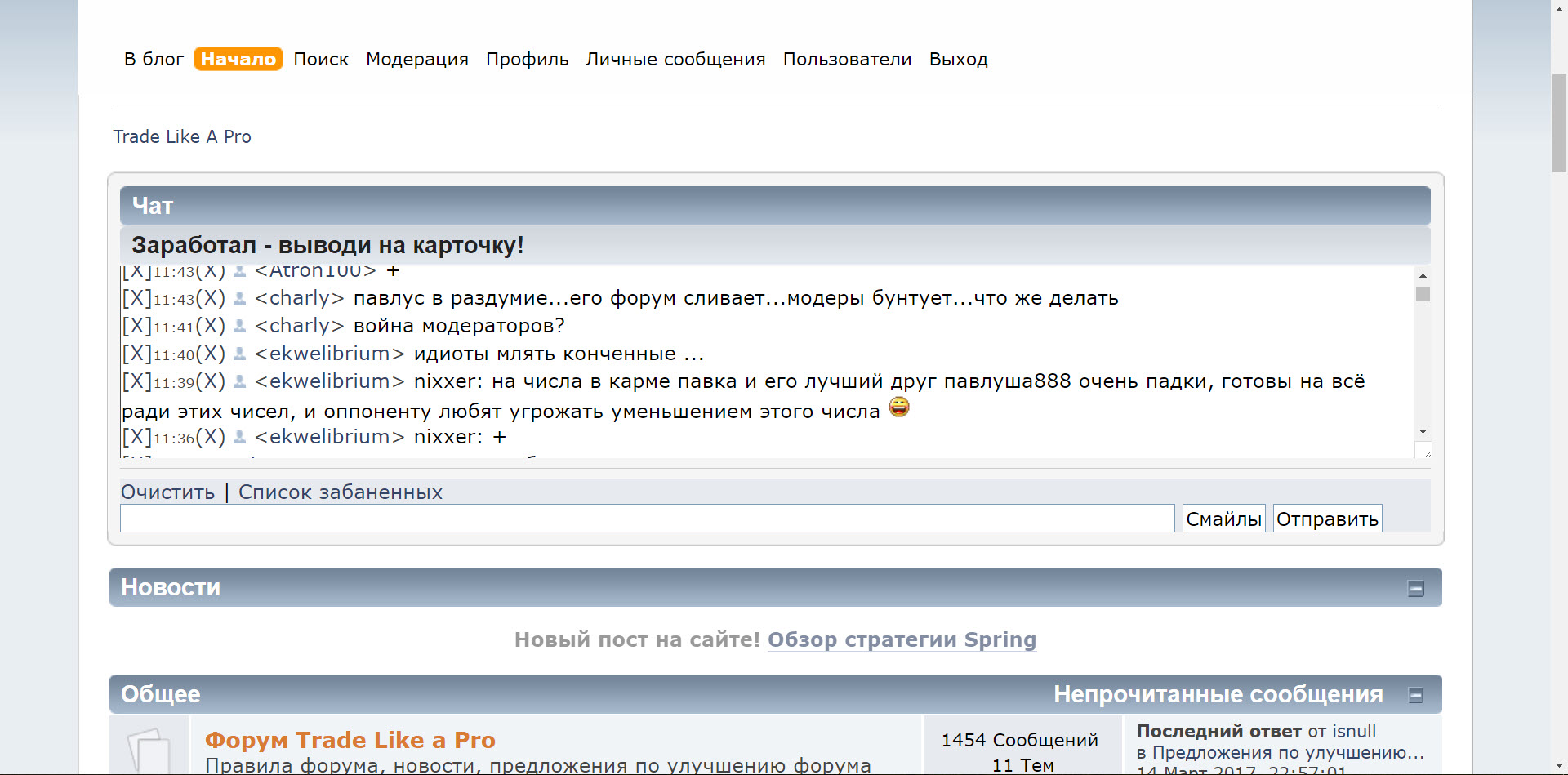
Task: Delete the 11:43 charly message with [X]
Action: [x=137, y=298]
